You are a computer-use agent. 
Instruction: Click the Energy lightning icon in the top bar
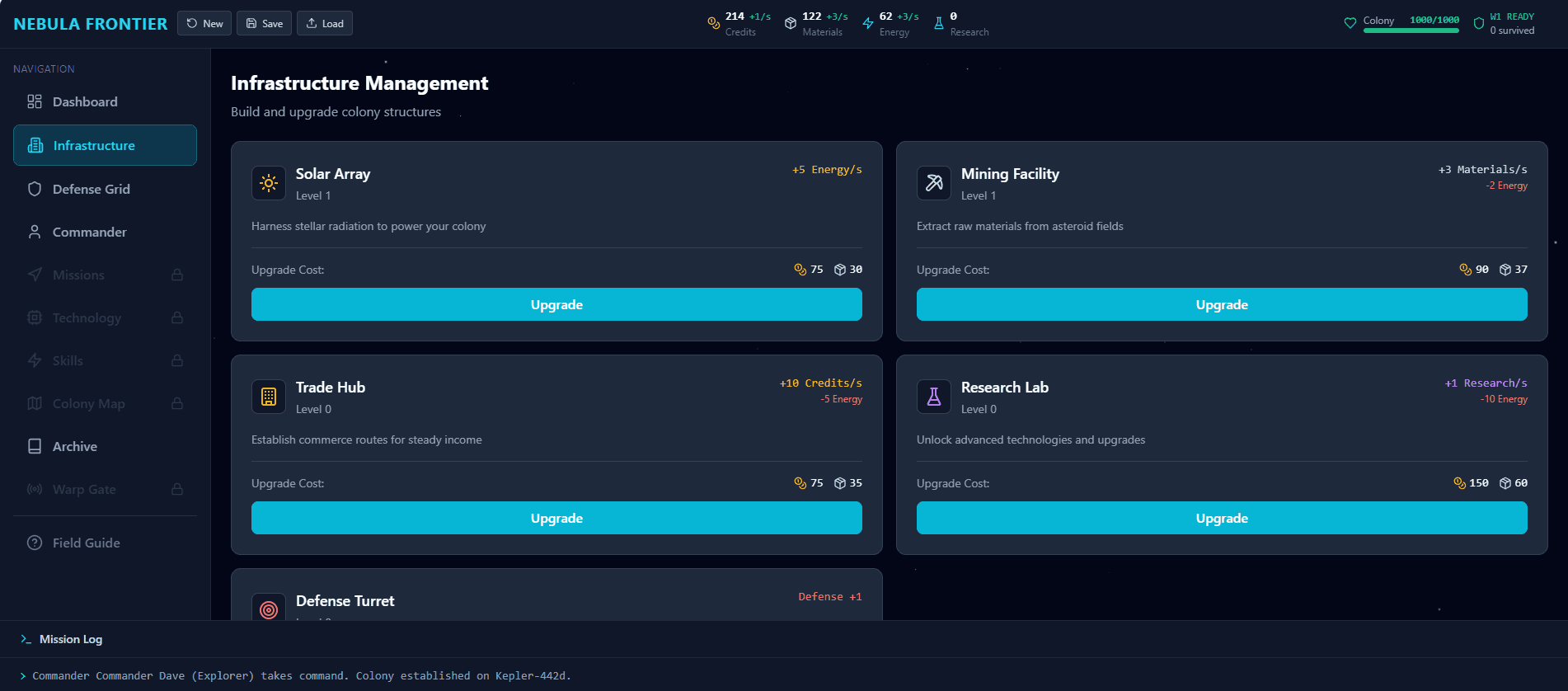coord(868,23)
